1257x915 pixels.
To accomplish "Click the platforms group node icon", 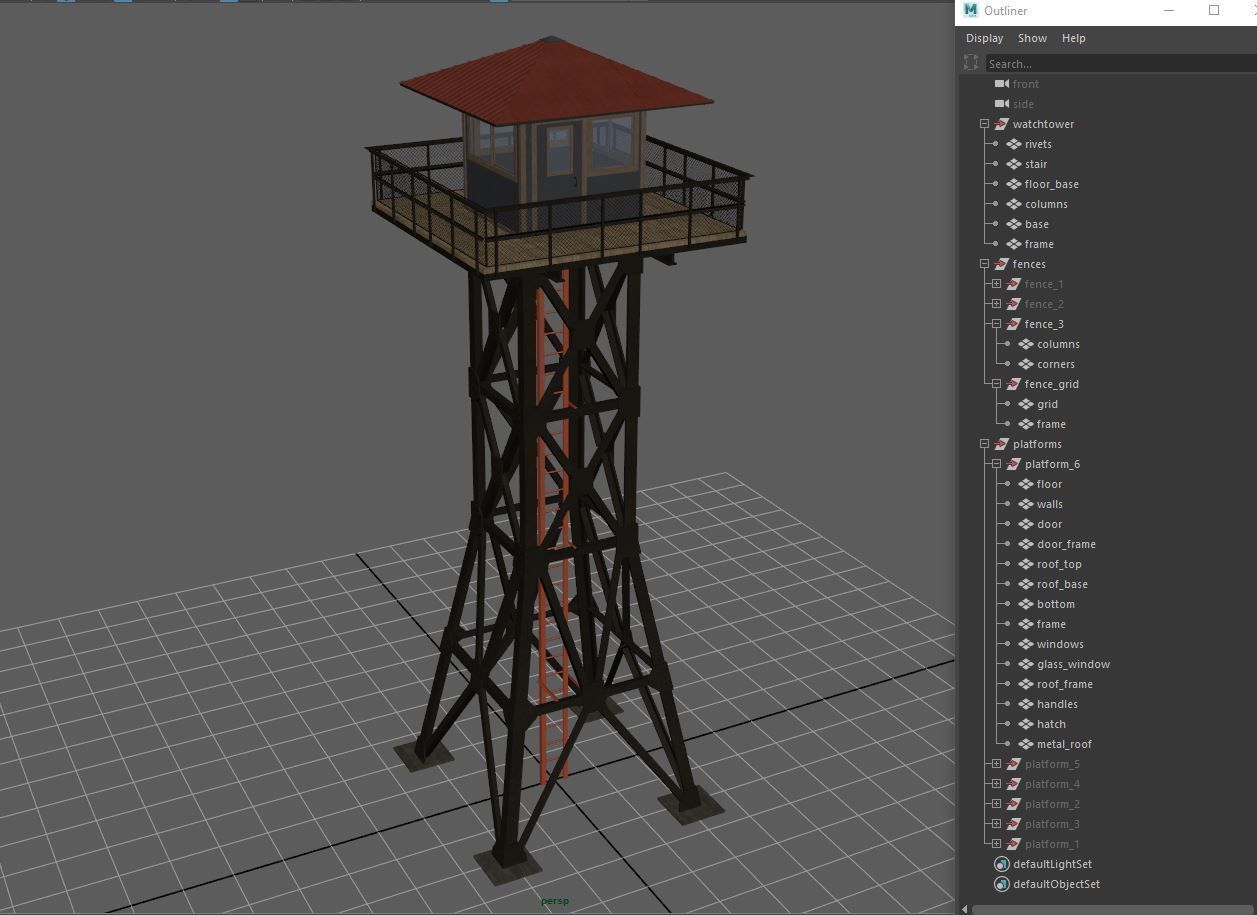I will [1001, 444].
